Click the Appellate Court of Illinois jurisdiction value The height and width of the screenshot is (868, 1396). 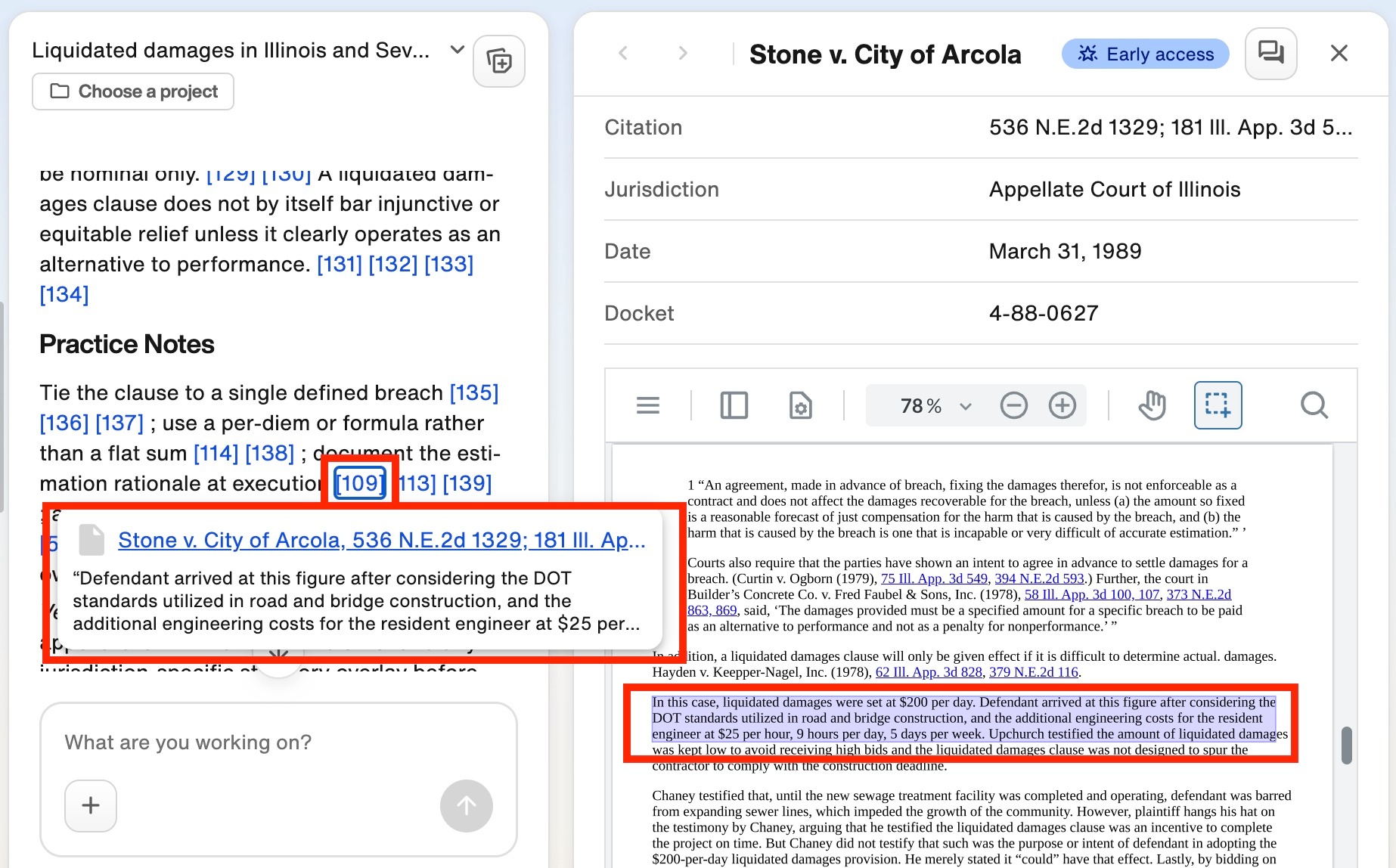[1115, 189]
